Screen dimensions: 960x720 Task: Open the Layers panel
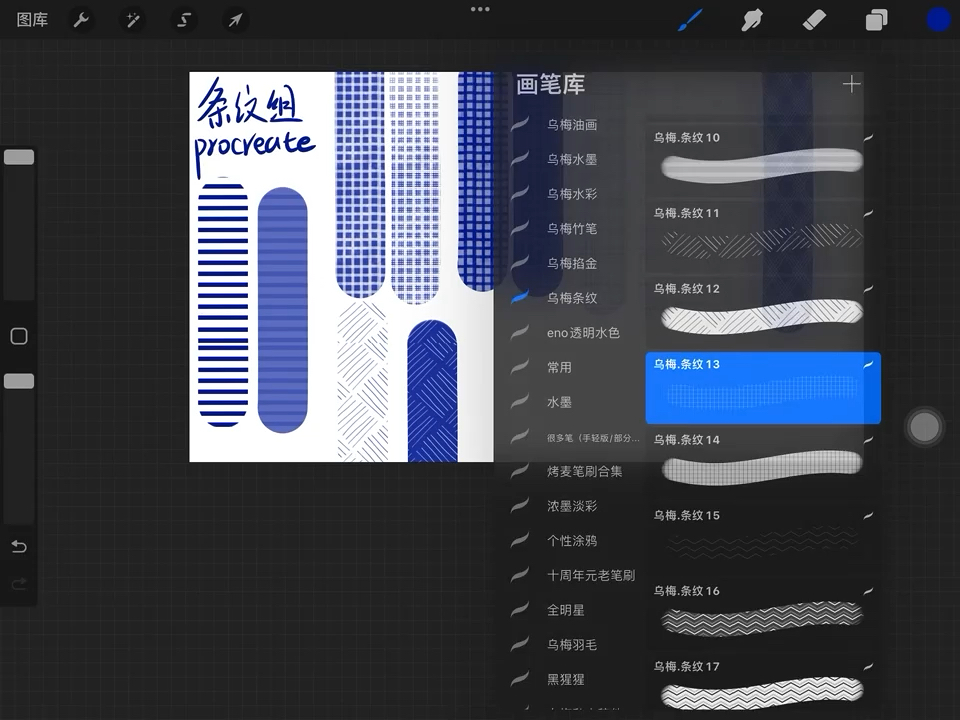876,20
